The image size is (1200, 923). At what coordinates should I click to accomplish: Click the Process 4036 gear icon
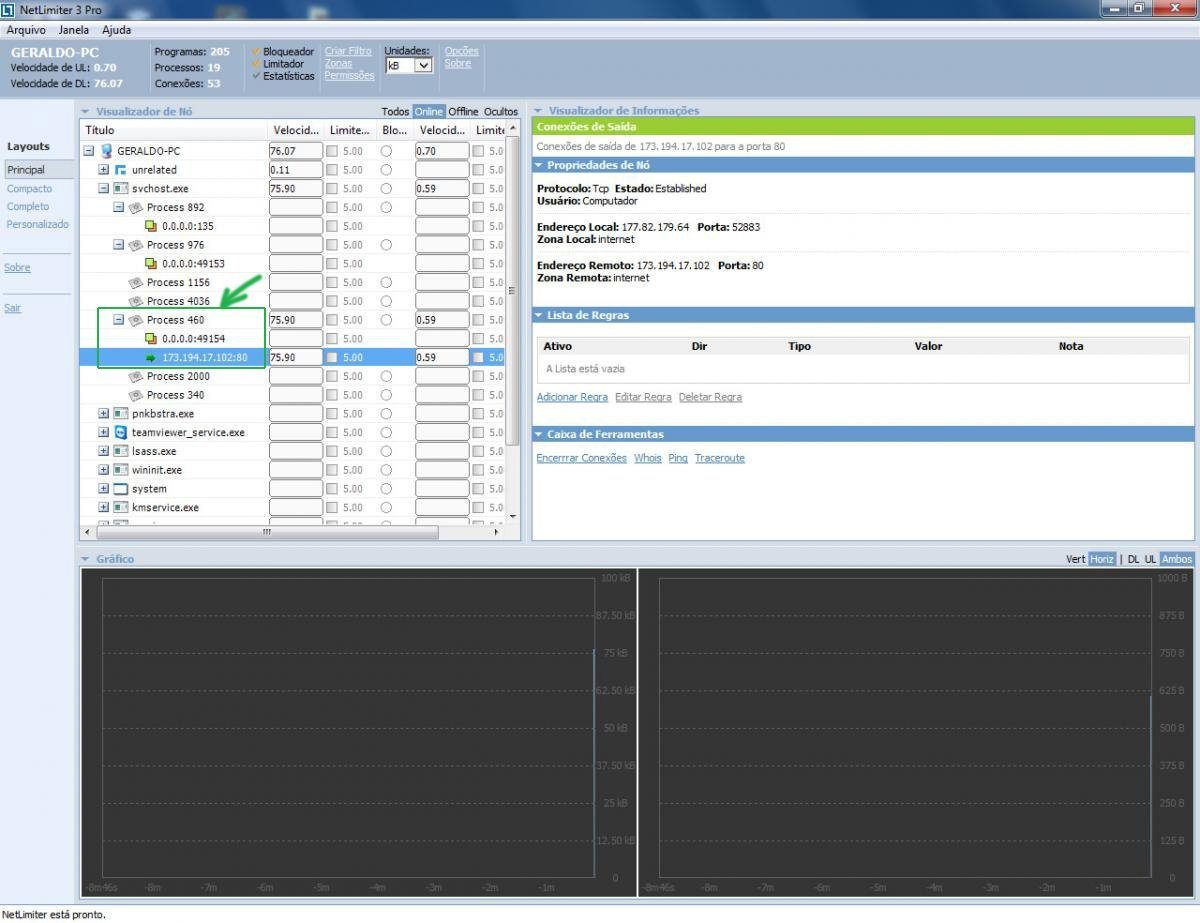136,301
